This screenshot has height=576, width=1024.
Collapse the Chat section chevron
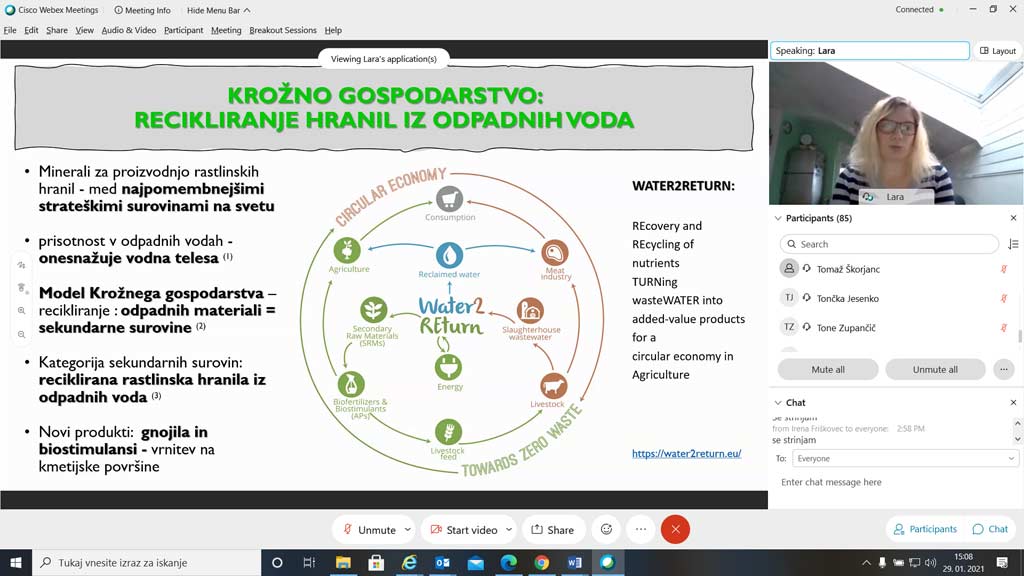[x=778, y=402]
